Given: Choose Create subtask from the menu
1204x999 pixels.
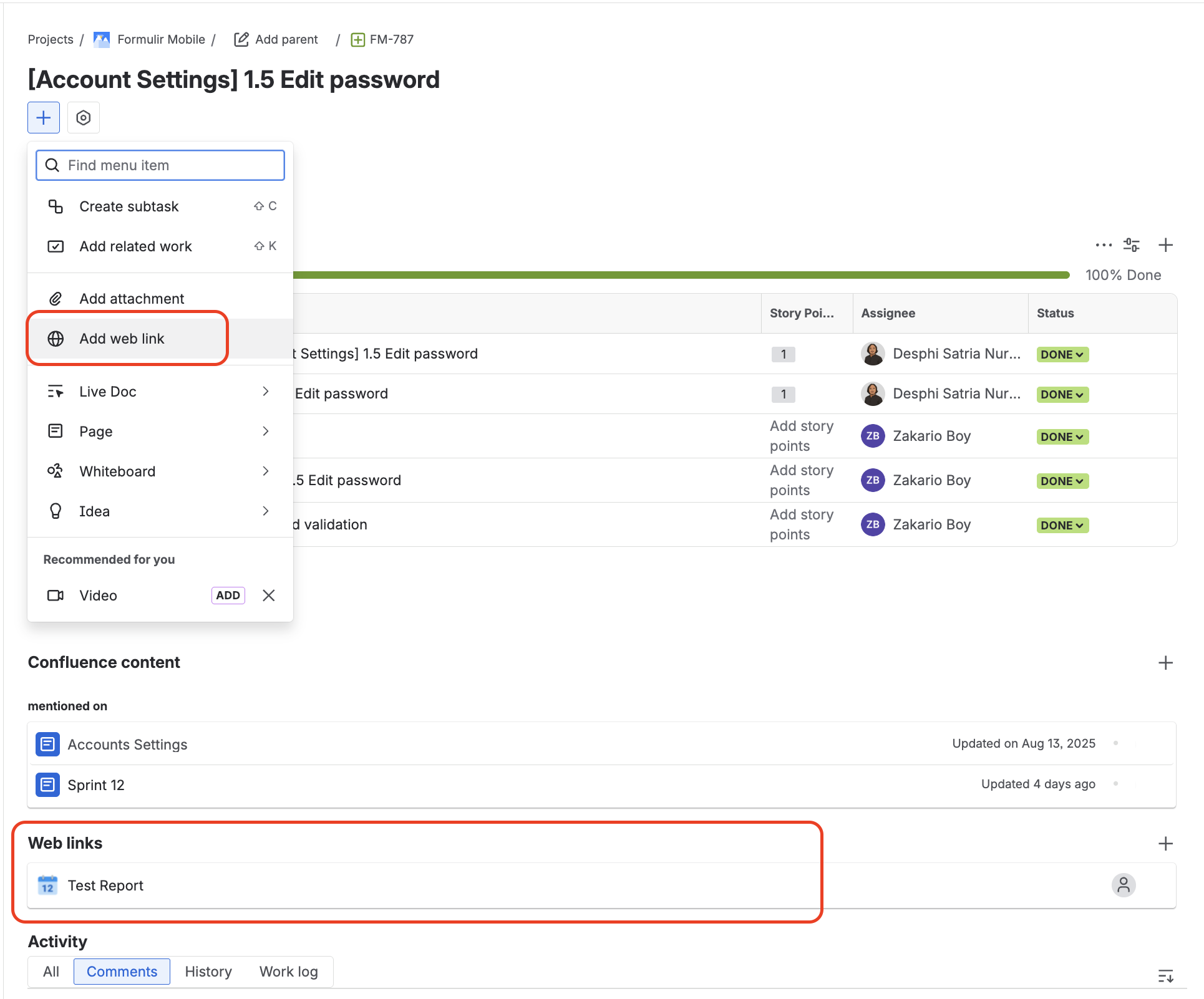Looking at the screenshot, I should 129,206.
